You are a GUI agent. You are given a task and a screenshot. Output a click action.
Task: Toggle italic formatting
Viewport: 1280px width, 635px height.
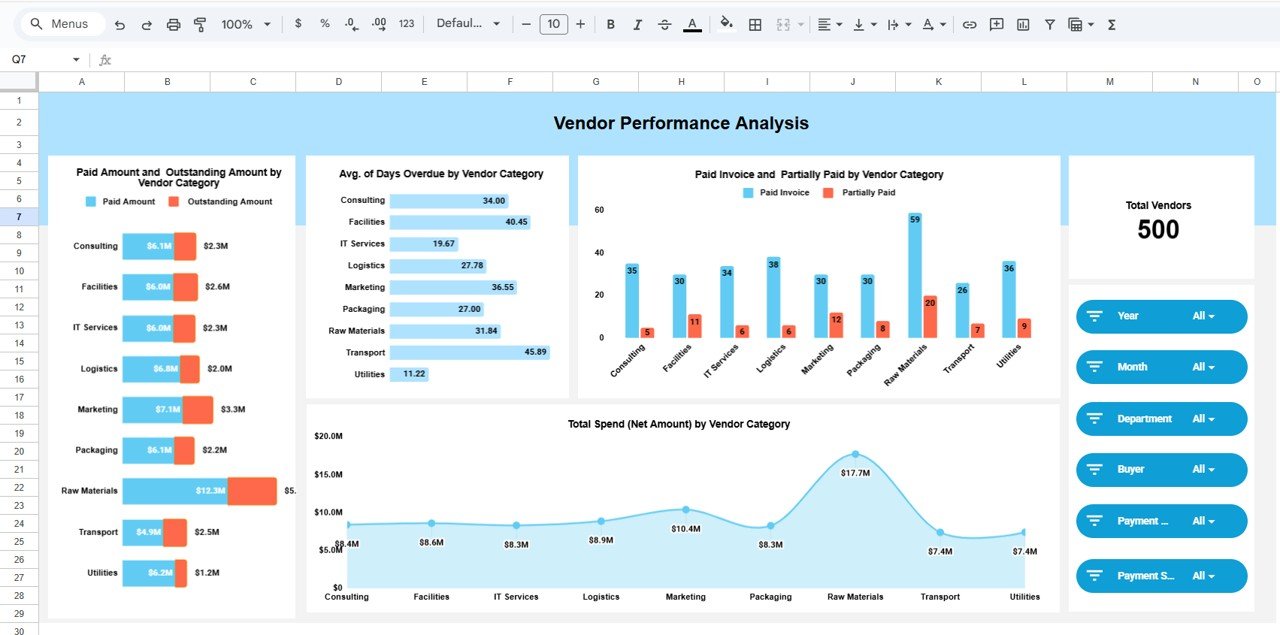point(638,23)
